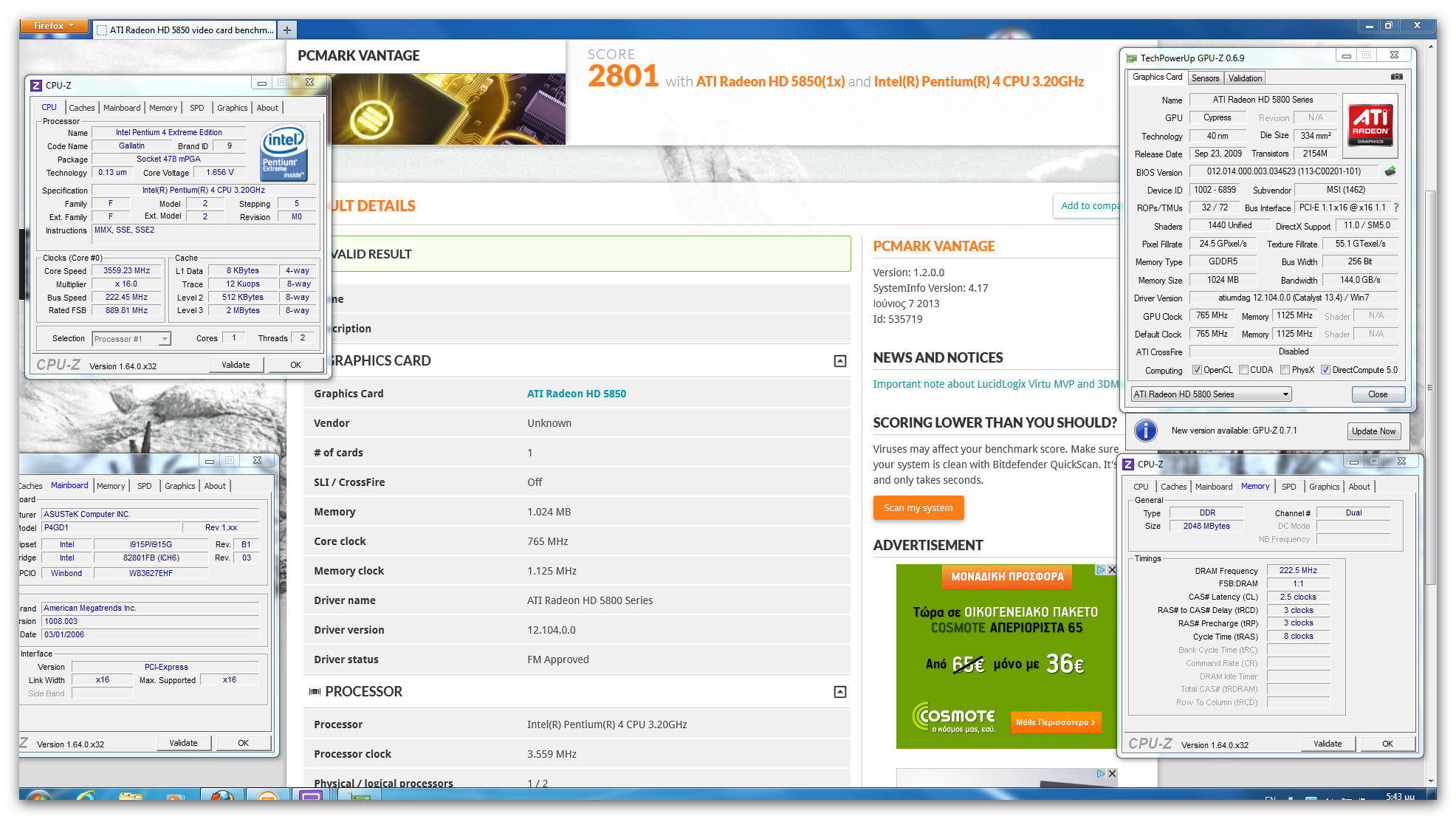Viewport: 1456px width, 819px height.
Task: Click the 2801 score value
Action: pyautogui.click(x=622, y=77)
